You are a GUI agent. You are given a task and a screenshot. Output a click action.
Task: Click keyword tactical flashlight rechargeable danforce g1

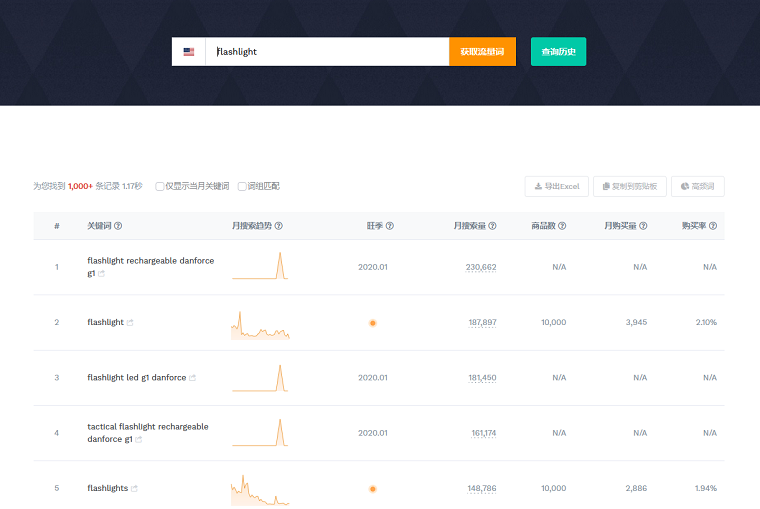point(148,433)
